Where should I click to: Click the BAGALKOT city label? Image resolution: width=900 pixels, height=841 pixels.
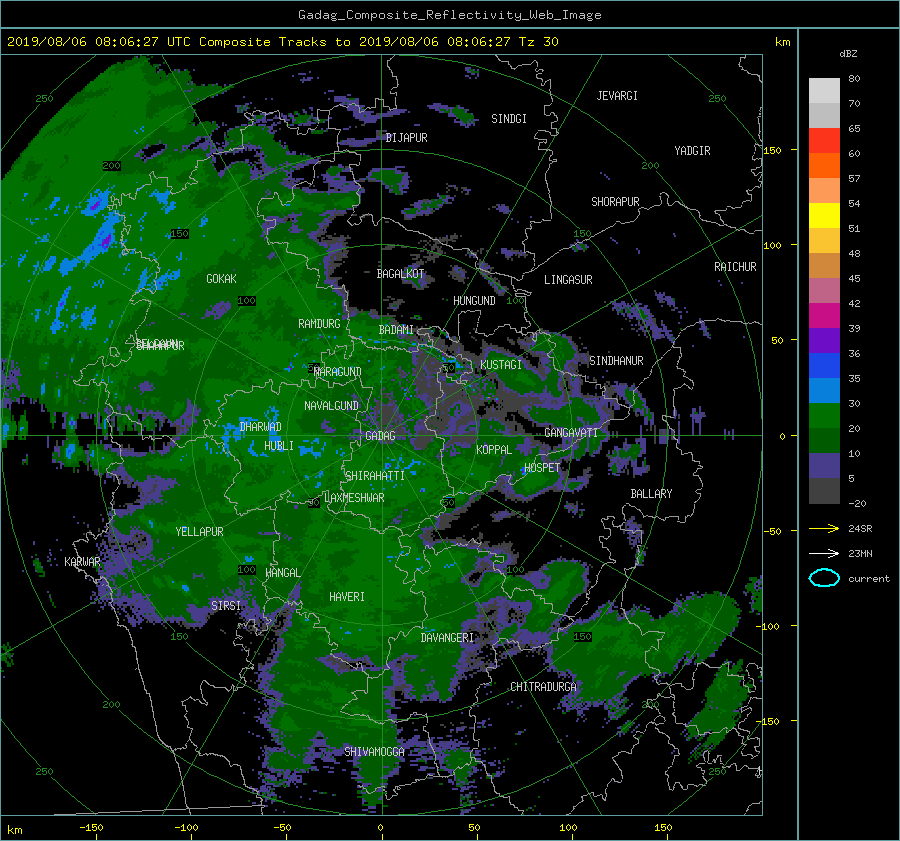point(400,274)
